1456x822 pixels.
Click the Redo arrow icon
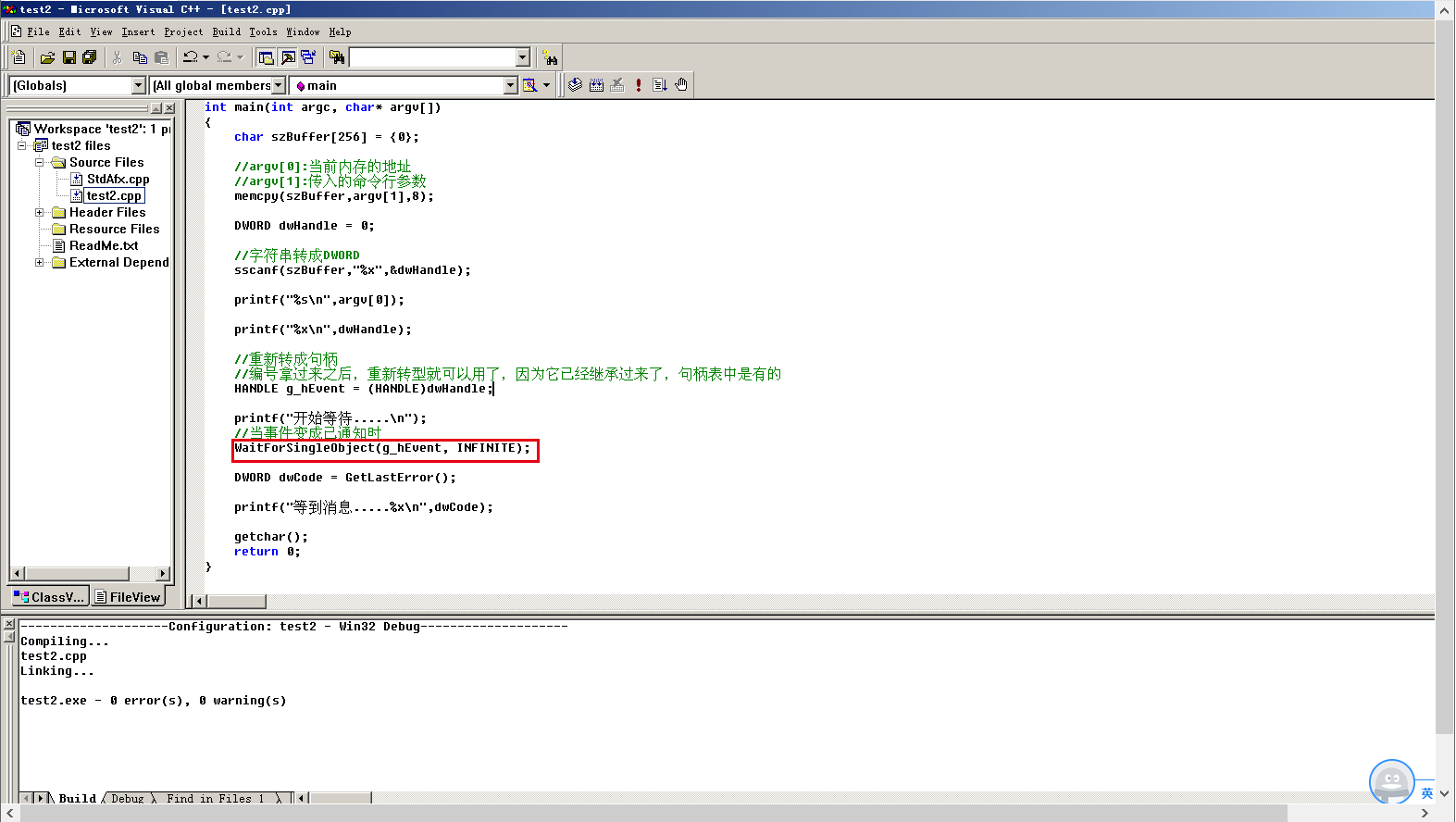(x=224, y=57)
